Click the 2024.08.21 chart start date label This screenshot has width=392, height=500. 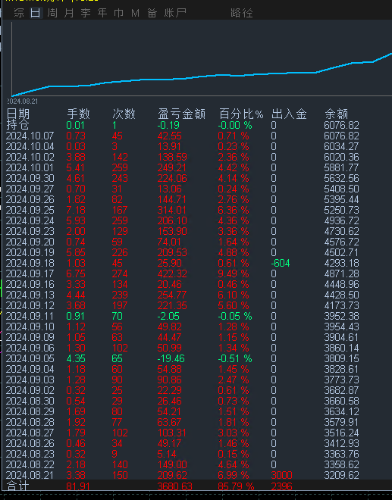22,101
